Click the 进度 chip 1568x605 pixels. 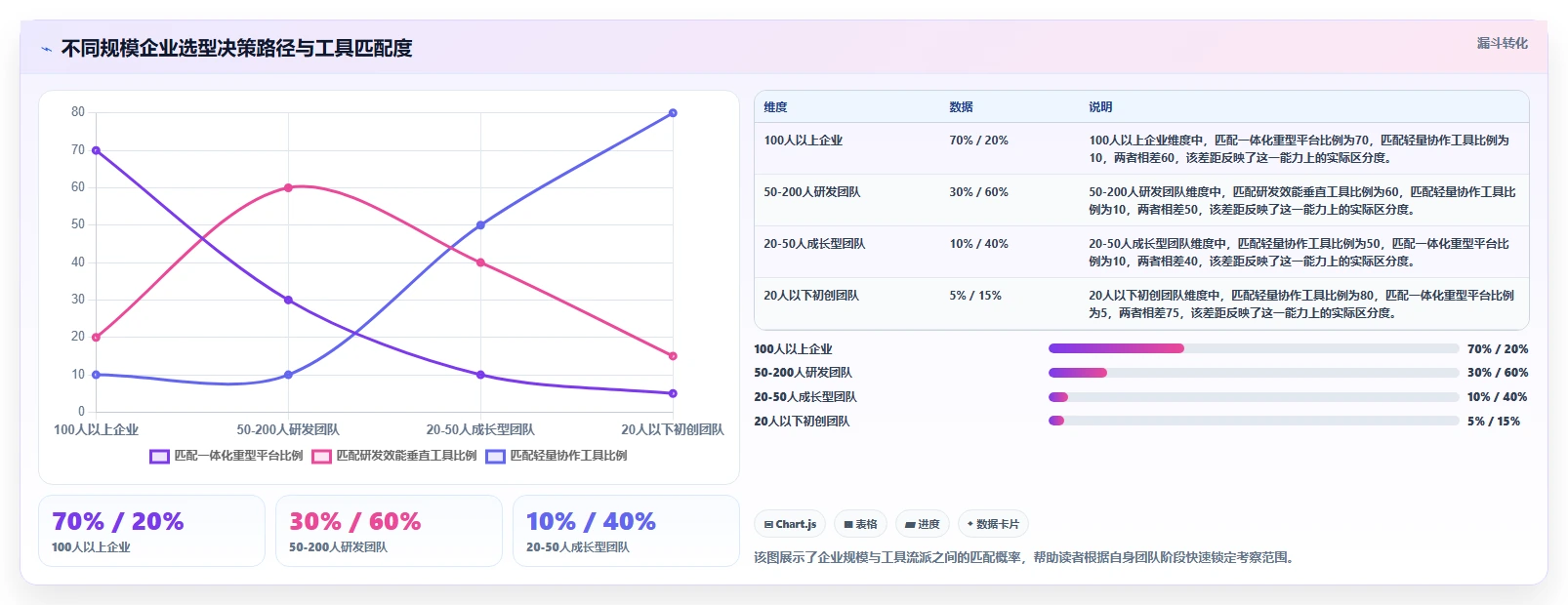(x=922, y=524)
